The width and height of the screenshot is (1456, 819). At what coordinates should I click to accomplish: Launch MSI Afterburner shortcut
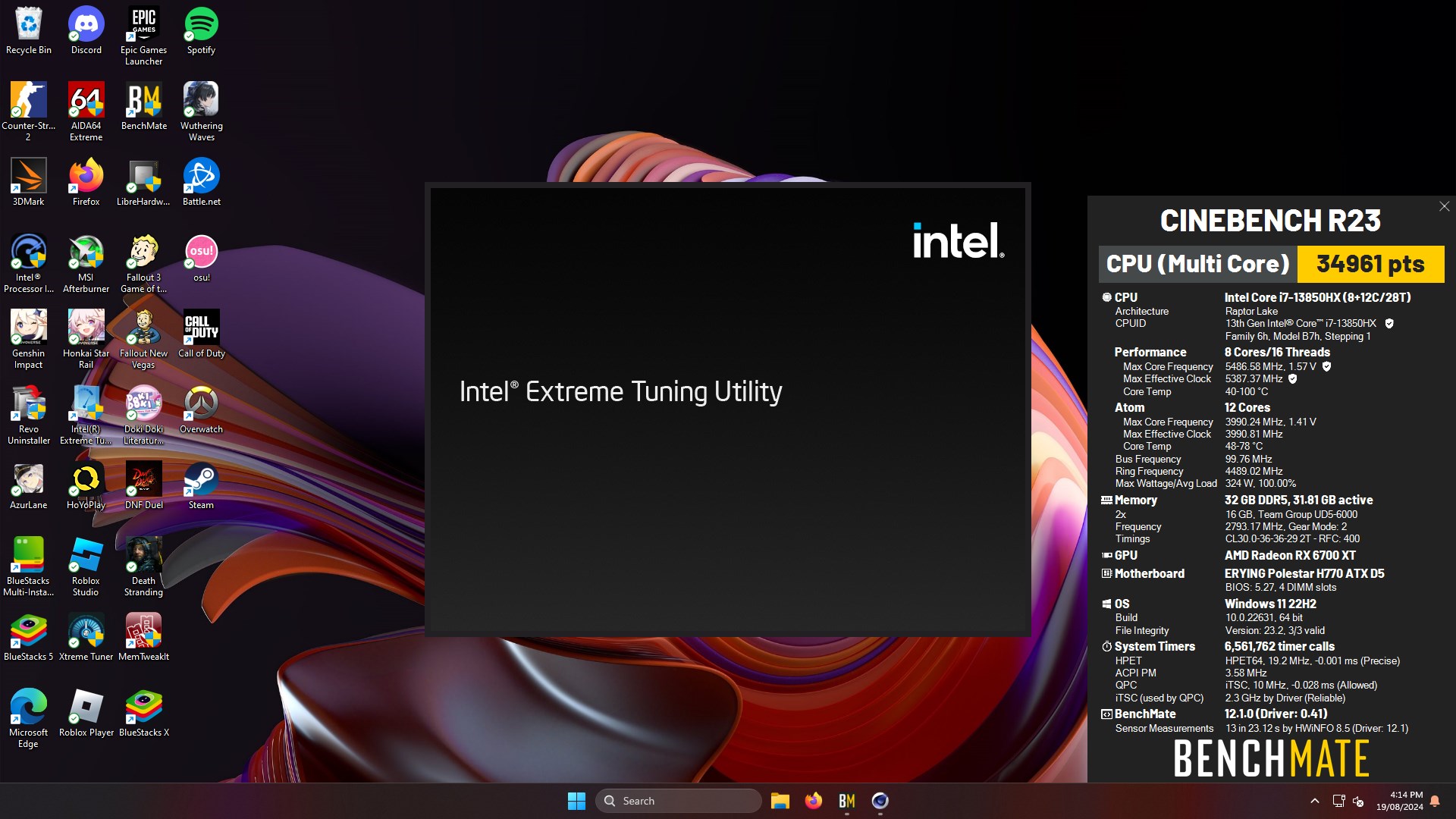(86, 264)
